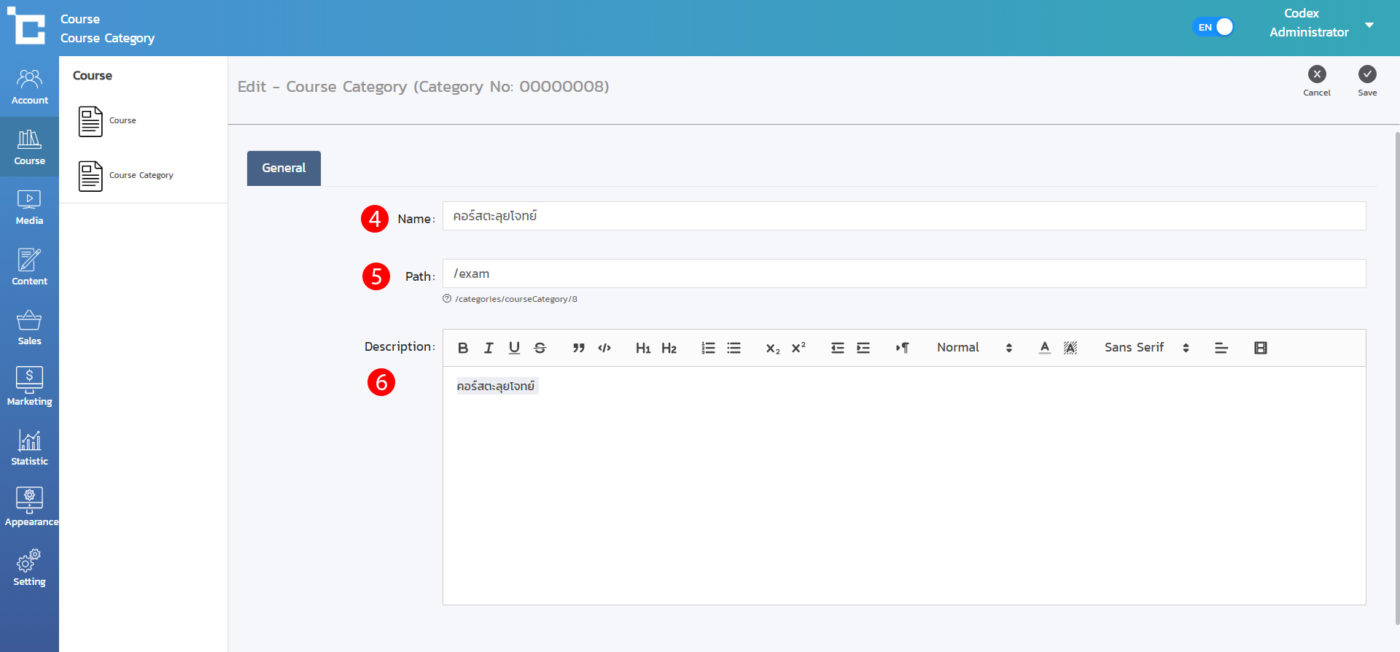Toggle Heading 1 style
The width and height of the screenshot is (1400, 652).
[x=643, y=348]
